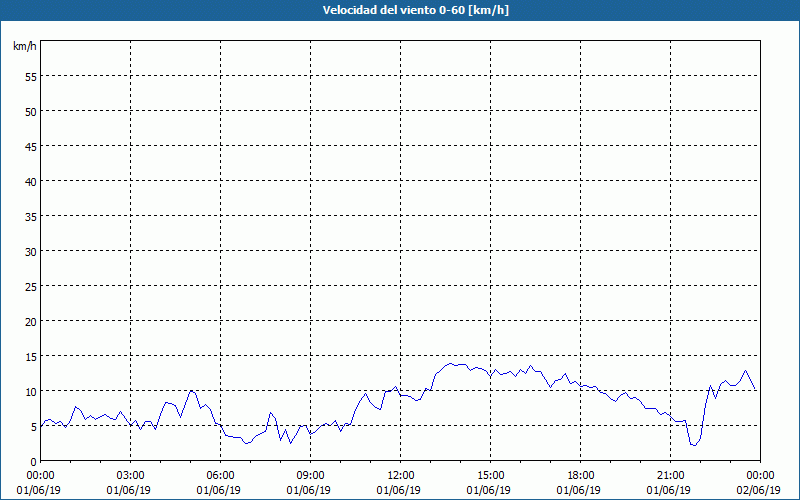Click the 01/06/19 date under 12:00
This screenshot has width=800, height=500.
point(398,490)
